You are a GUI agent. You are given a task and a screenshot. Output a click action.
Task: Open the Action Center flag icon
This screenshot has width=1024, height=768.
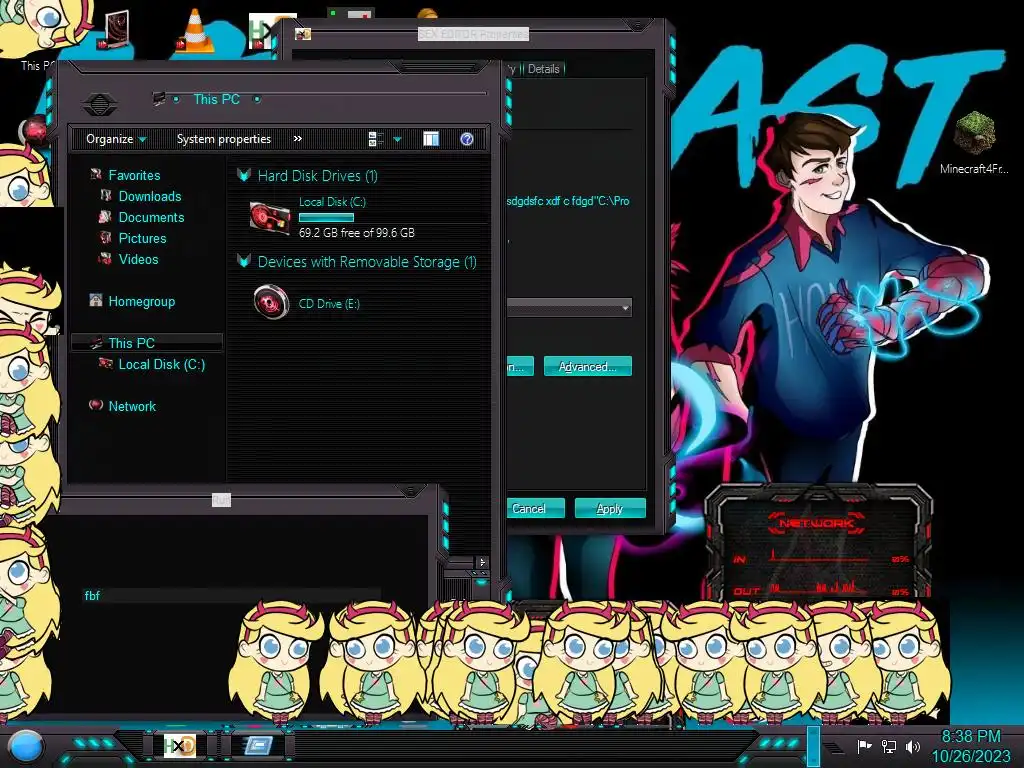864,746
